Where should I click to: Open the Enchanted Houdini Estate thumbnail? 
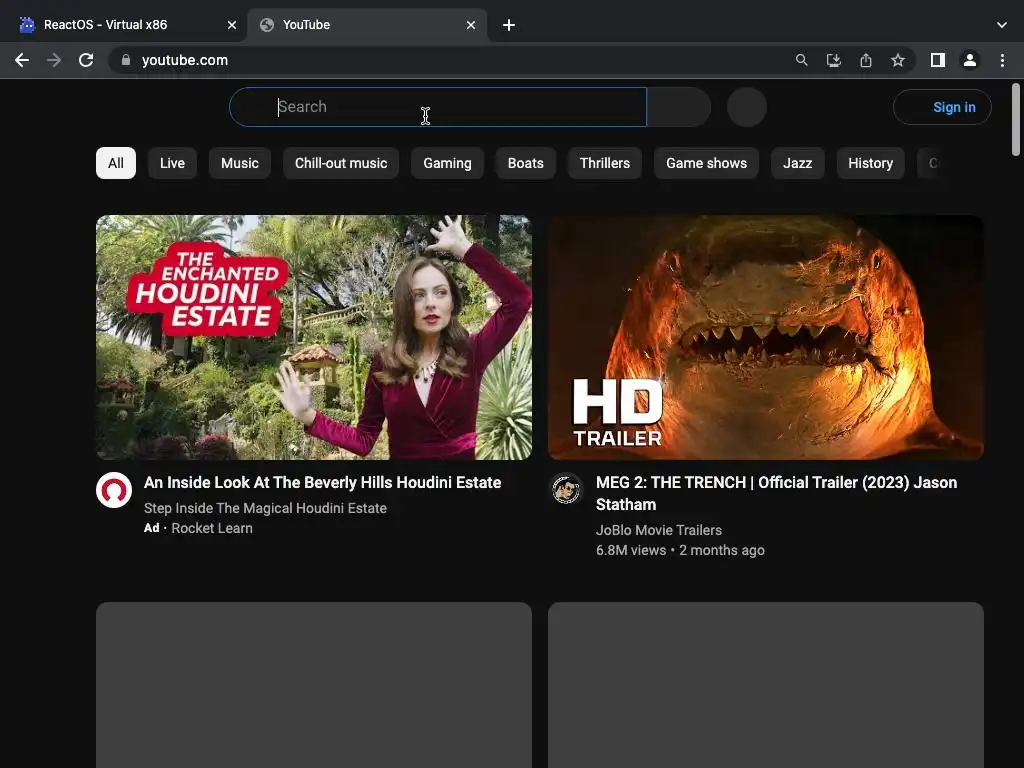[314, 338]
